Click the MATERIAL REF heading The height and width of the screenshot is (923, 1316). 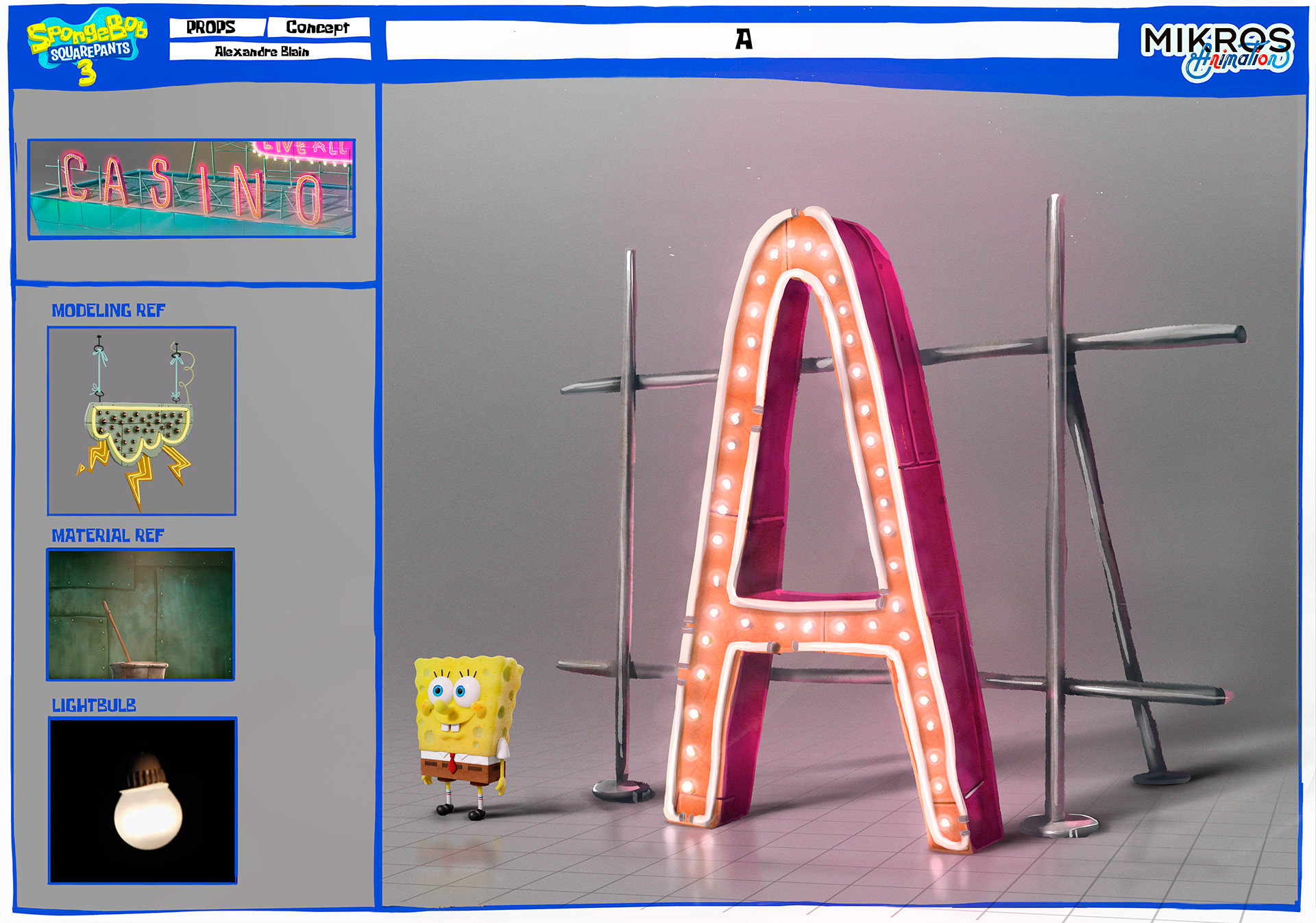pyautogui.click(x=108, y=536)
